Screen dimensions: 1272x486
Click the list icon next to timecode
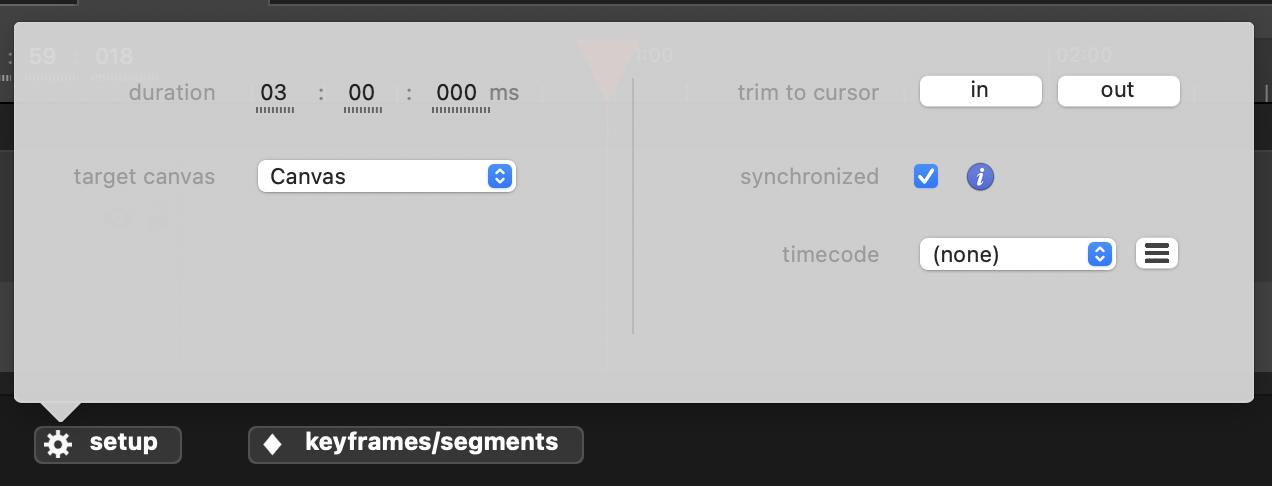1157,254
